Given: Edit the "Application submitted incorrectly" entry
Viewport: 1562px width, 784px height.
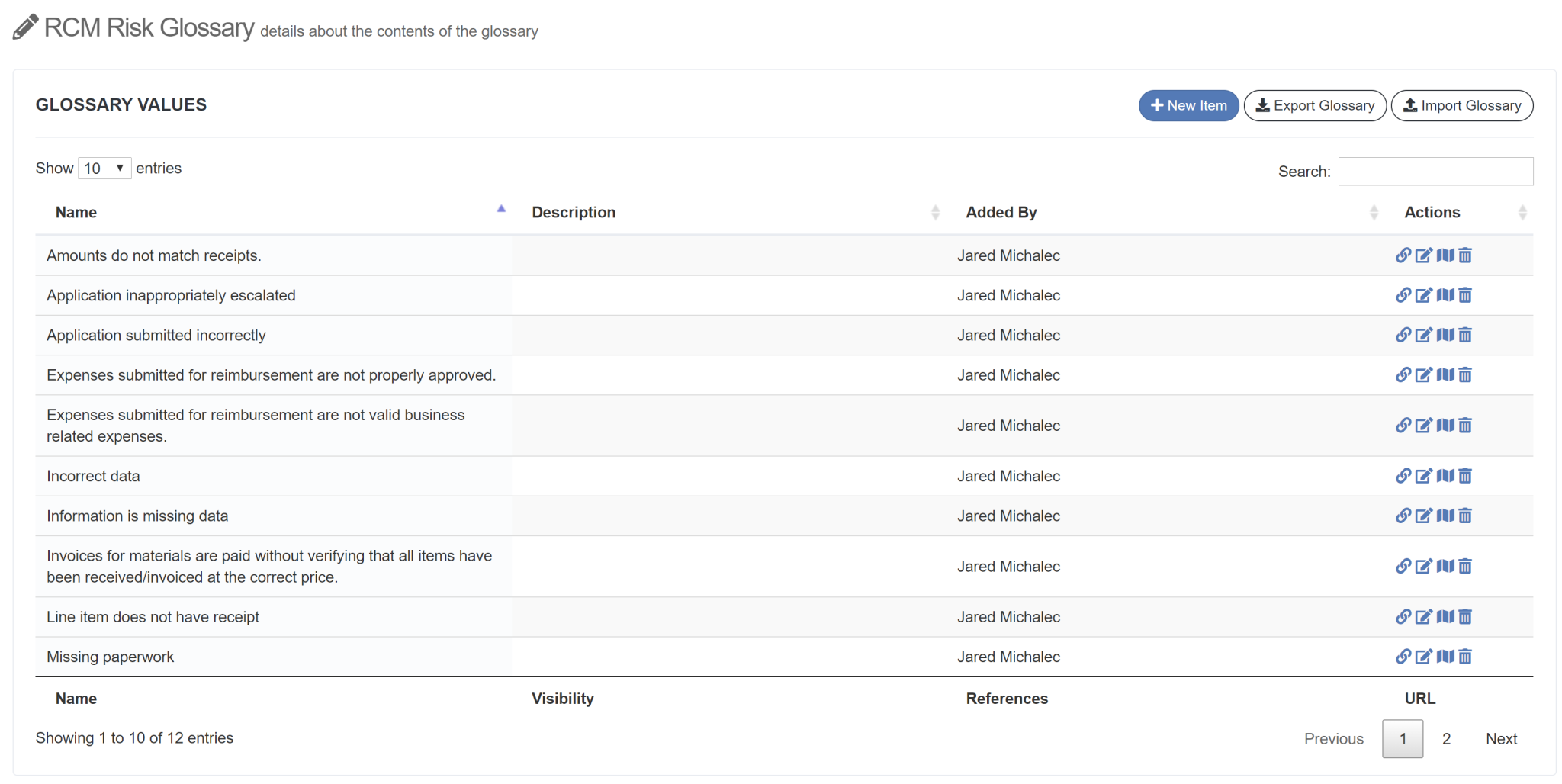Looking at the screenshot, I should click(1423, 335).
